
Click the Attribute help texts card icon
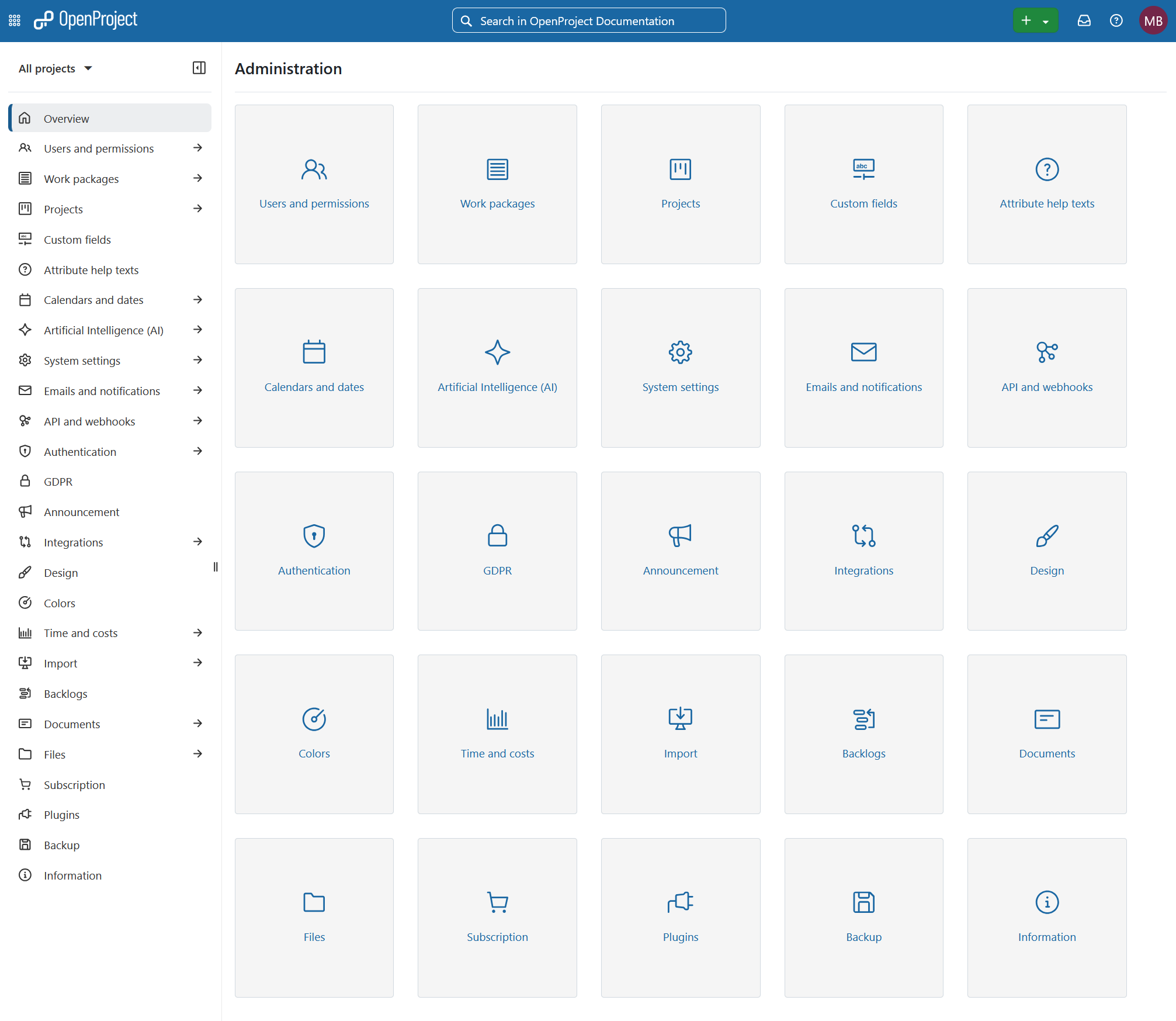[1047, 169]
